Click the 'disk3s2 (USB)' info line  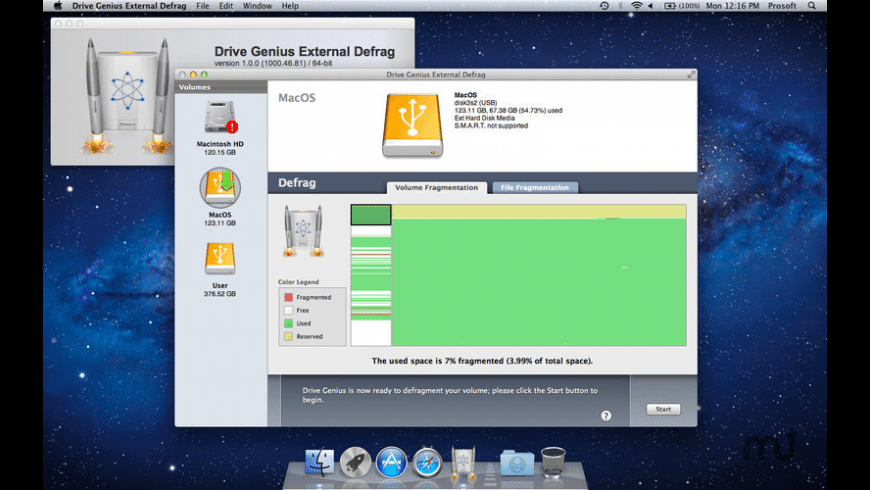[x=476, y=103]
